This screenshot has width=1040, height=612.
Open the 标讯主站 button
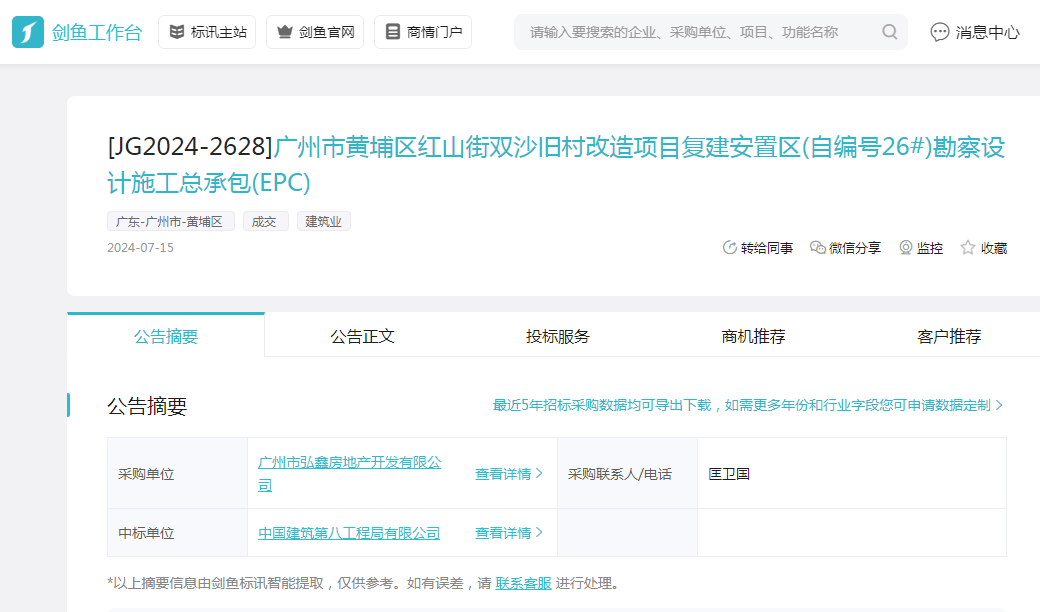[x=207, y=32]
